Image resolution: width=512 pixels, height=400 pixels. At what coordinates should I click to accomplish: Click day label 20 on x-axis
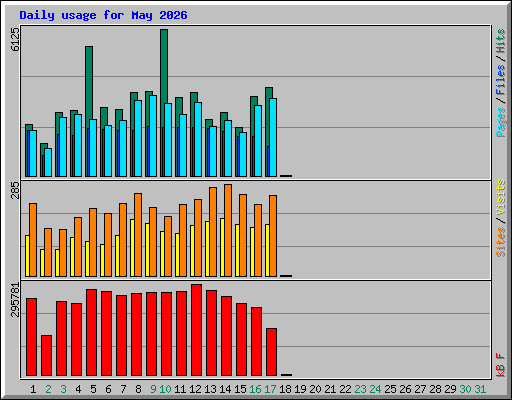[315, 389]
